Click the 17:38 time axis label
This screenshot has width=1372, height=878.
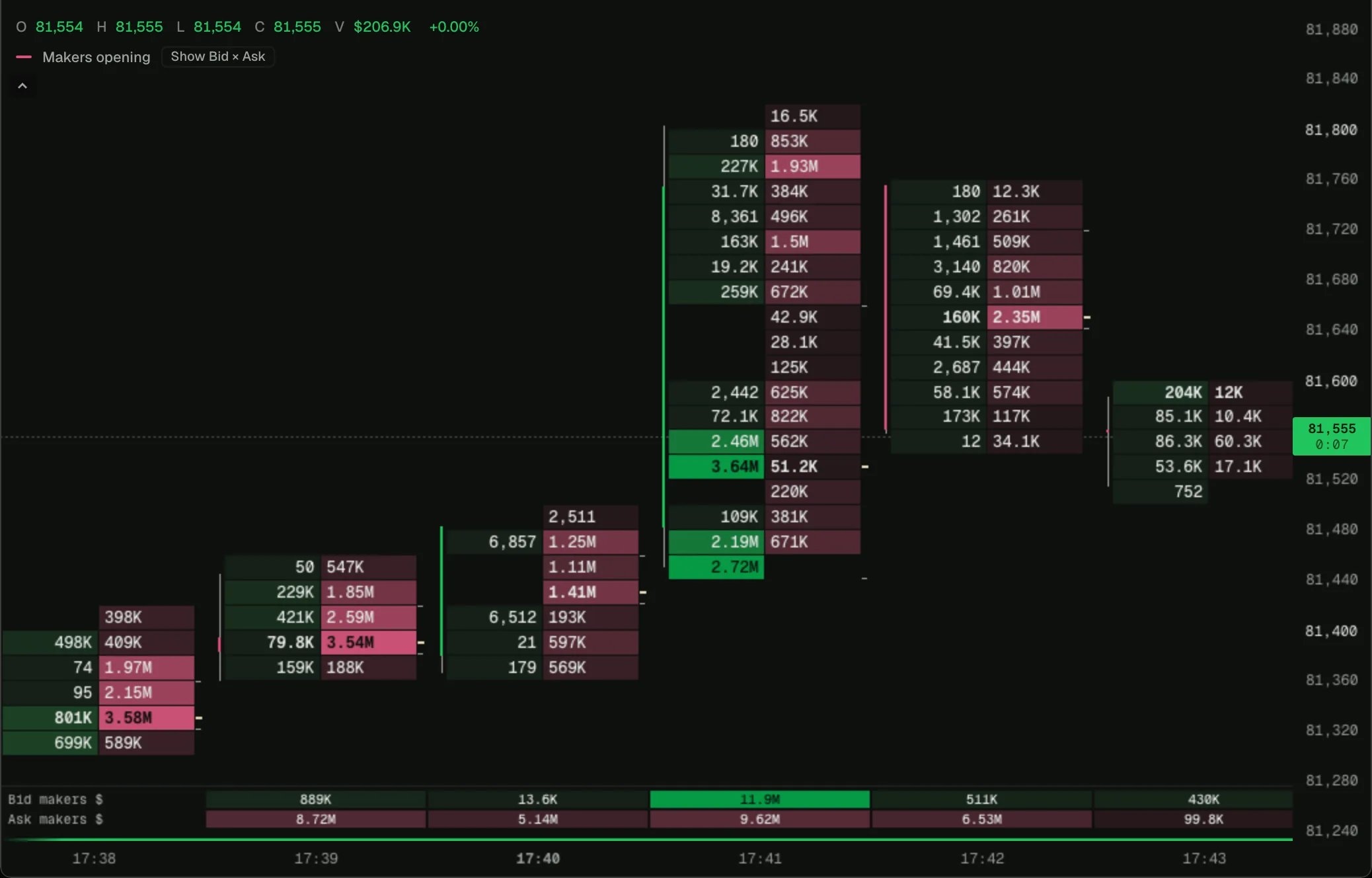tap(94, 858)
